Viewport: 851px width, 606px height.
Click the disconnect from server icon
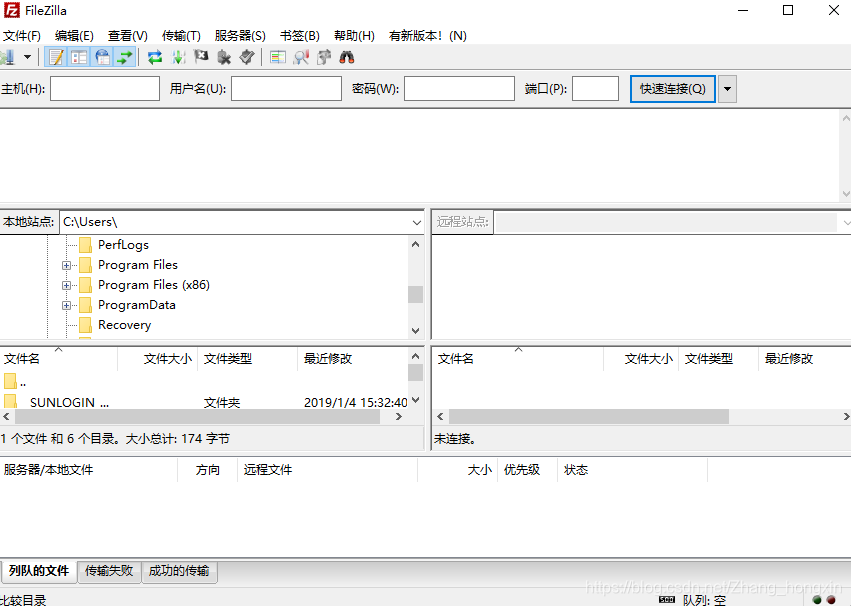pyautogui.click(x=224, y=57)
